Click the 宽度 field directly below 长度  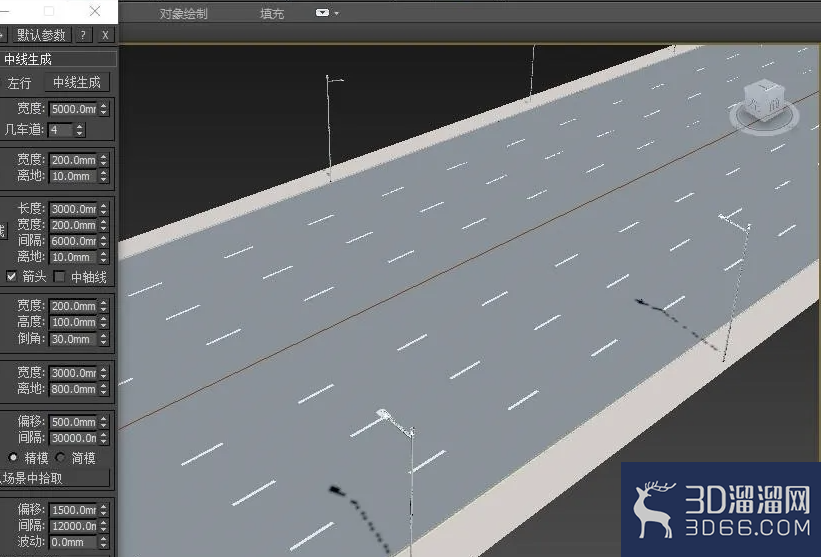pos(74,225)
